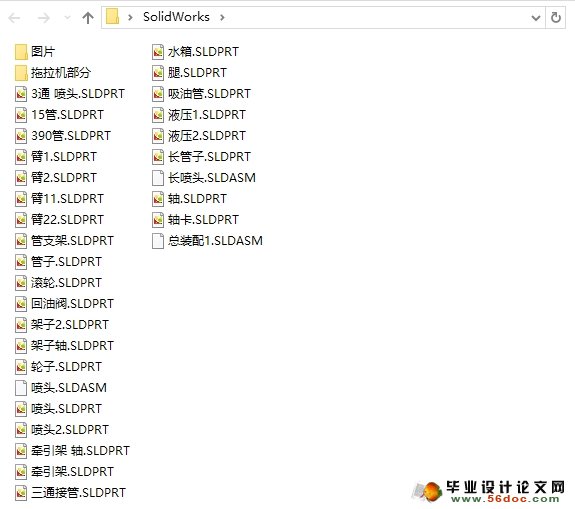Click file name 吸油管.SLDPRT

coord(209,94)
